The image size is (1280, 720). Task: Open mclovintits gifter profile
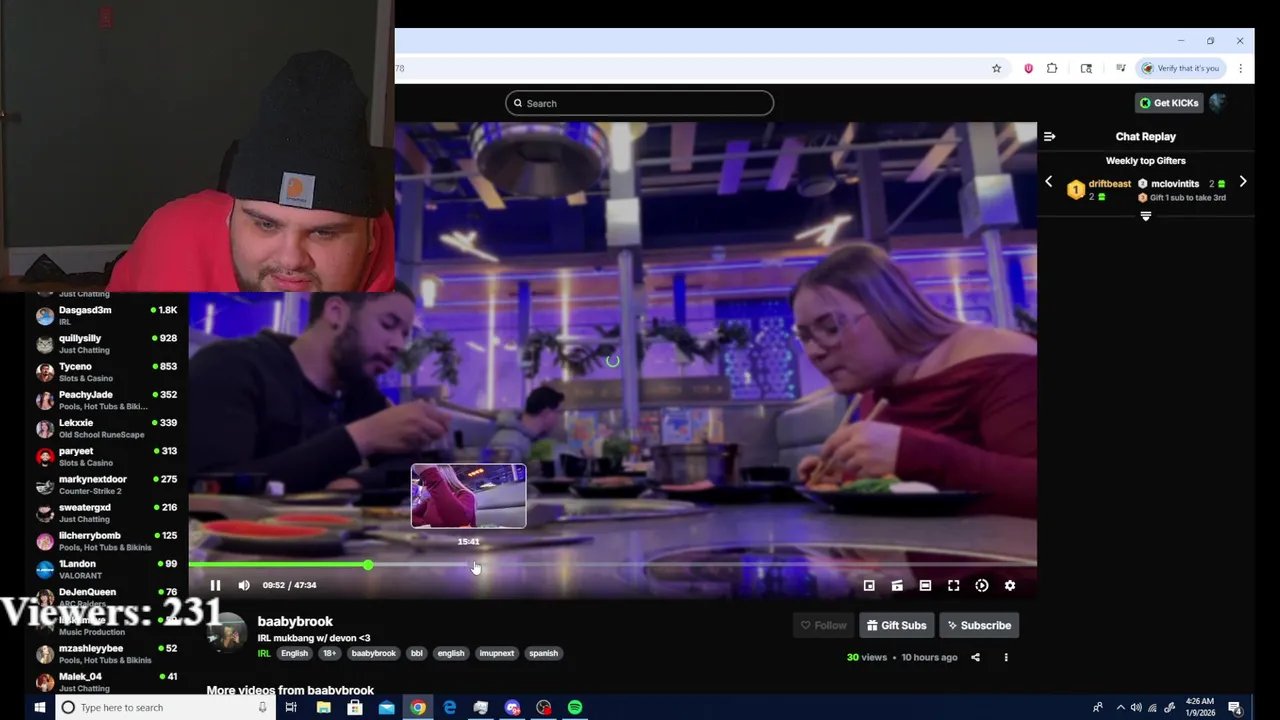point(1174,184)
